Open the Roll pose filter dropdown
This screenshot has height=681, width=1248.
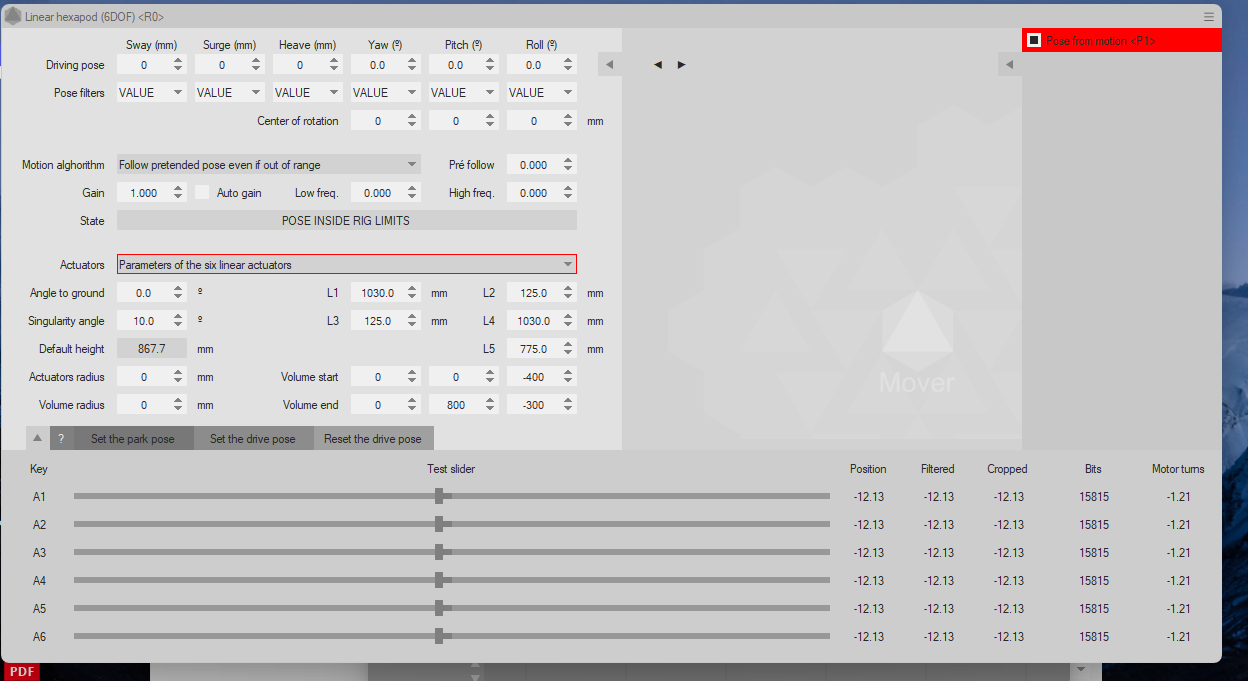tap(541, 93)
